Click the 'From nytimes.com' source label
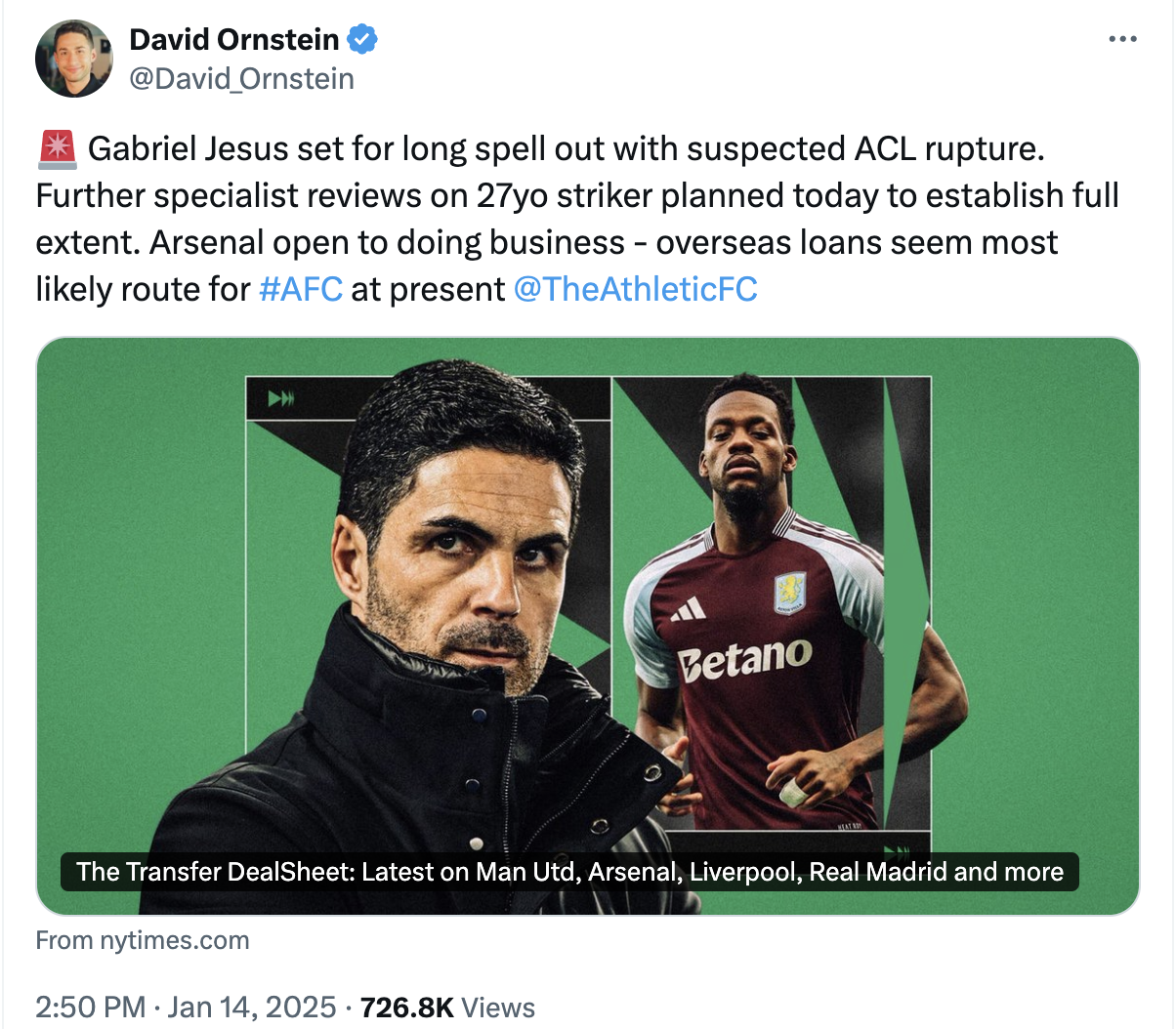 [x=143, y=940]
